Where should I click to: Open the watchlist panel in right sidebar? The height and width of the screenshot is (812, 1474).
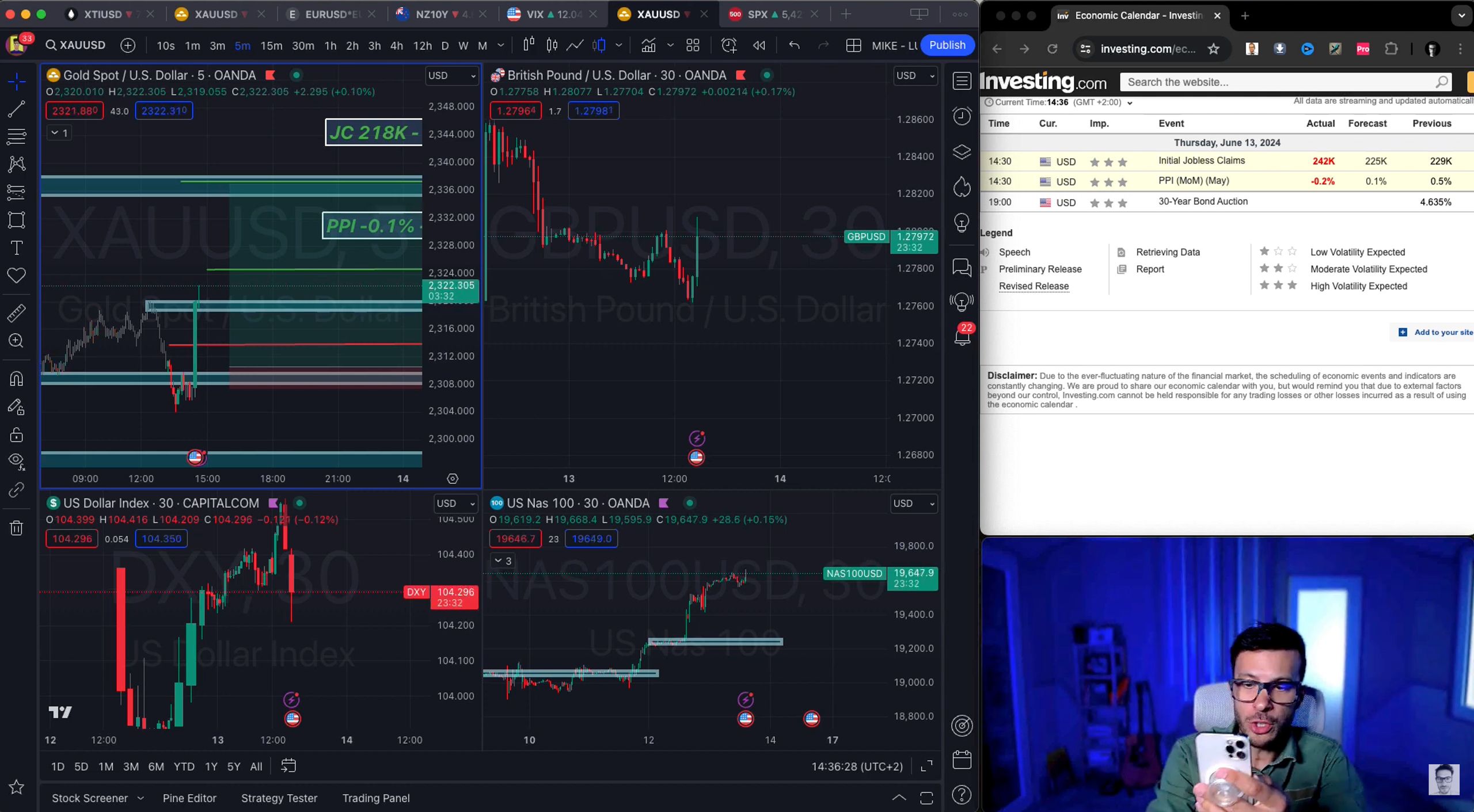(x=962, y=81)
